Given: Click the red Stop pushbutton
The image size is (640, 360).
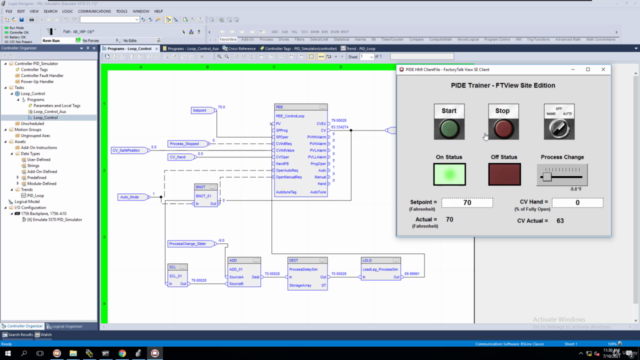Looking at the screenshot, I should tap(504, 129).
